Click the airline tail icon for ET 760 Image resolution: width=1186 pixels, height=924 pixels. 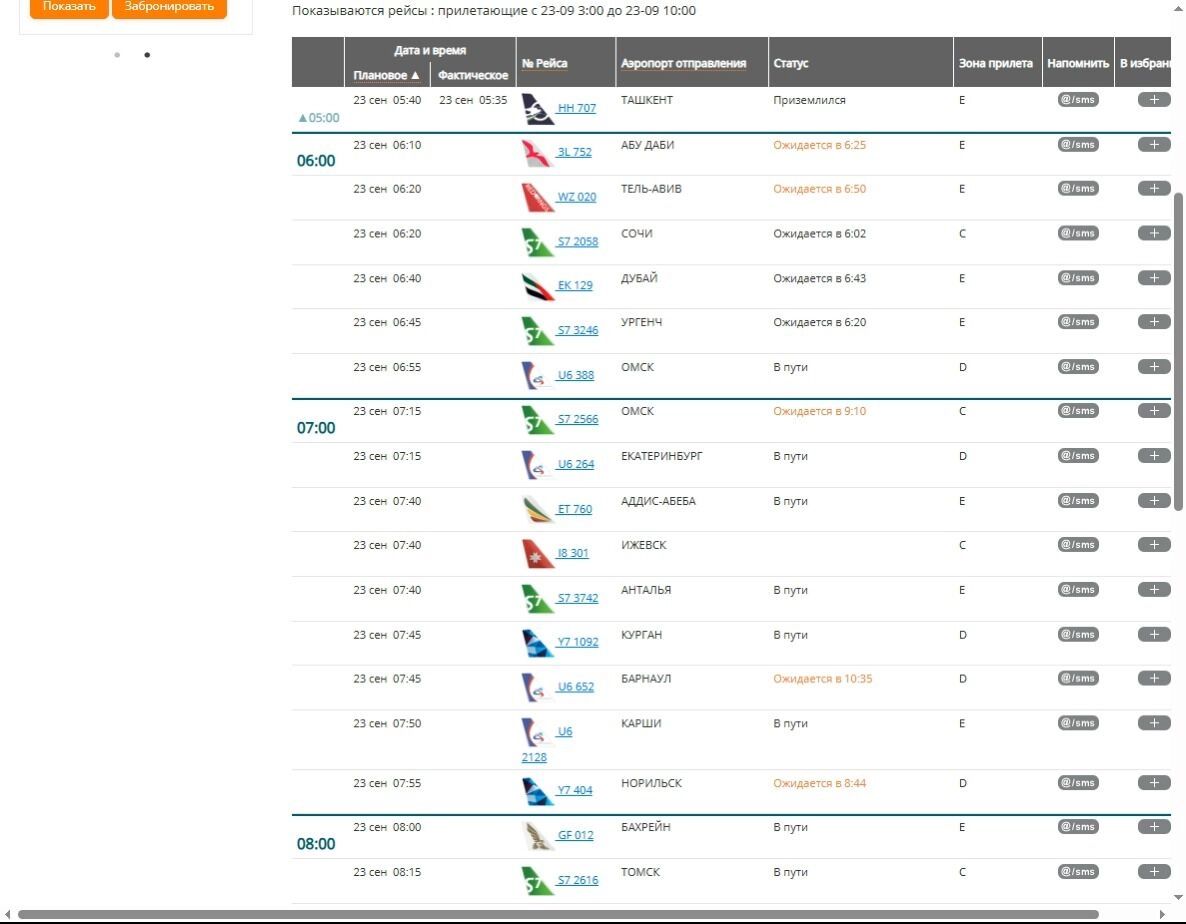point(538,510)
